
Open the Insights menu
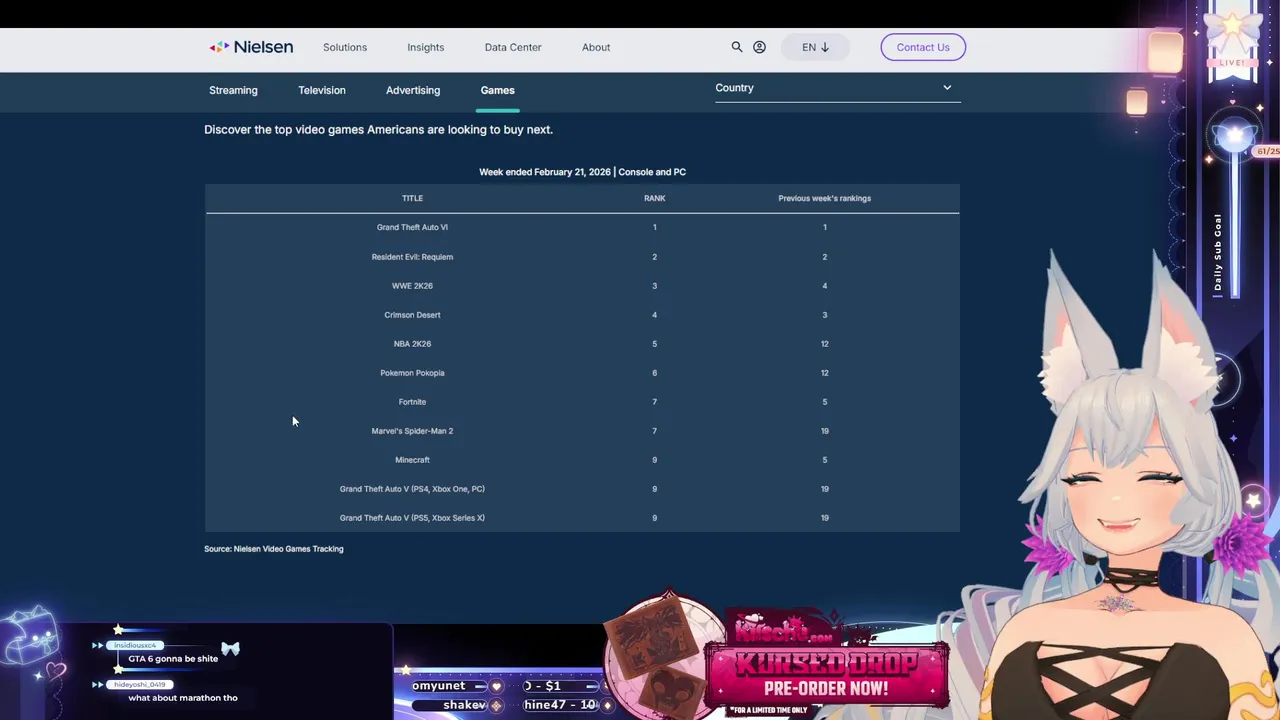pyautogui.click(x=426, y=47)
